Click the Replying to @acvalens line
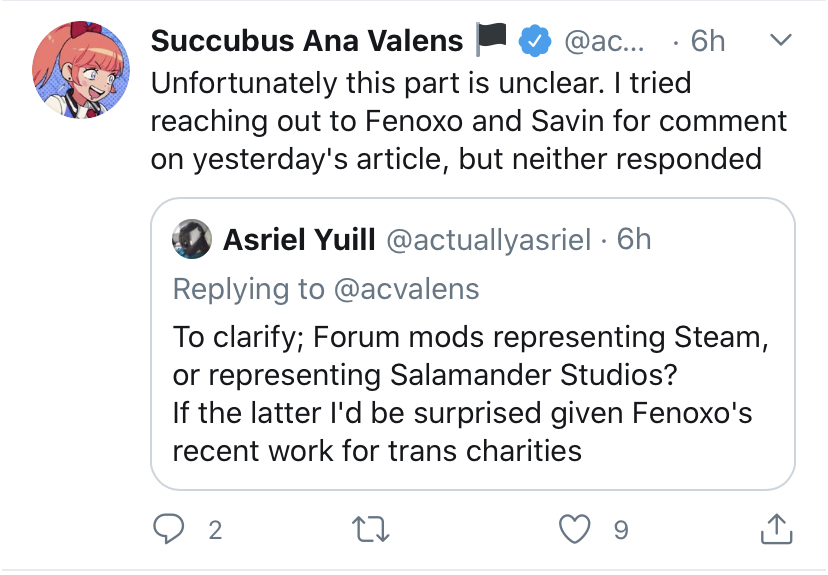Screen dimensions: 828x575 coord(326,289)
